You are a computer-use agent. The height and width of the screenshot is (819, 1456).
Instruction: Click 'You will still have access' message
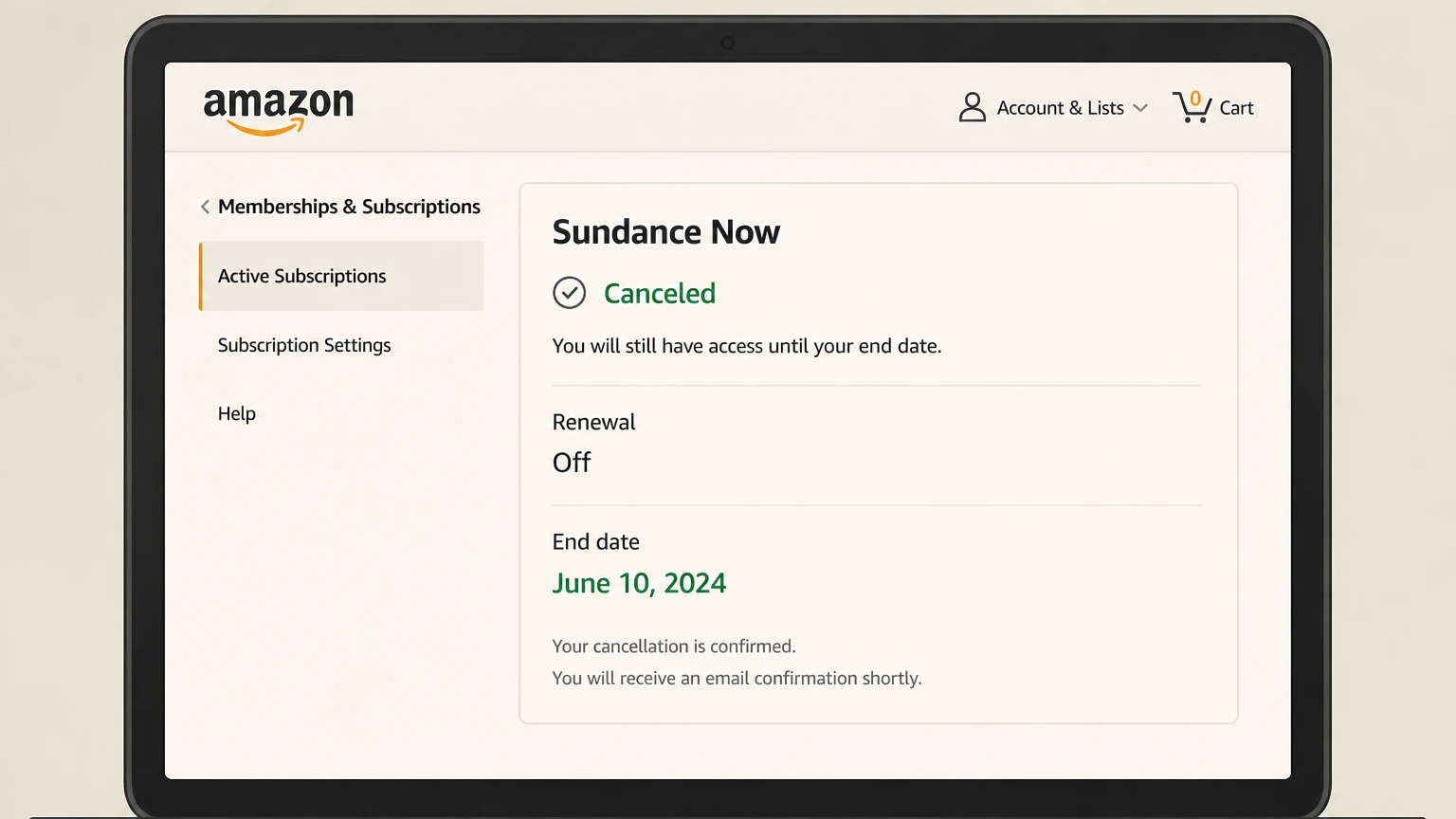747,346
